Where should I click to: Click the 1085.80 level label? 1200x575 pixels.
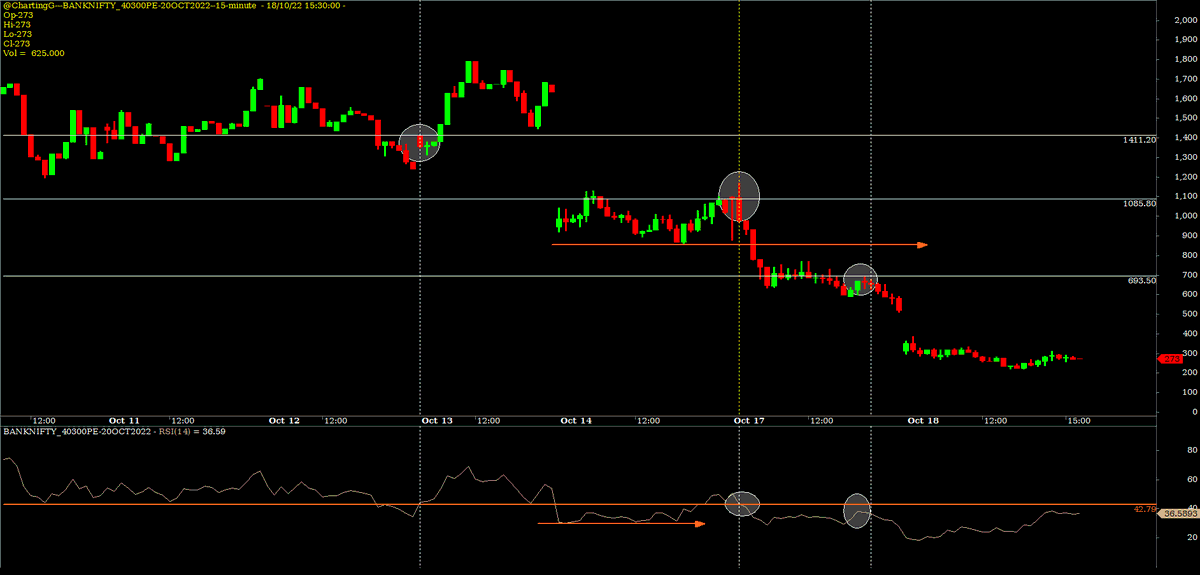tap(1141, 204)
